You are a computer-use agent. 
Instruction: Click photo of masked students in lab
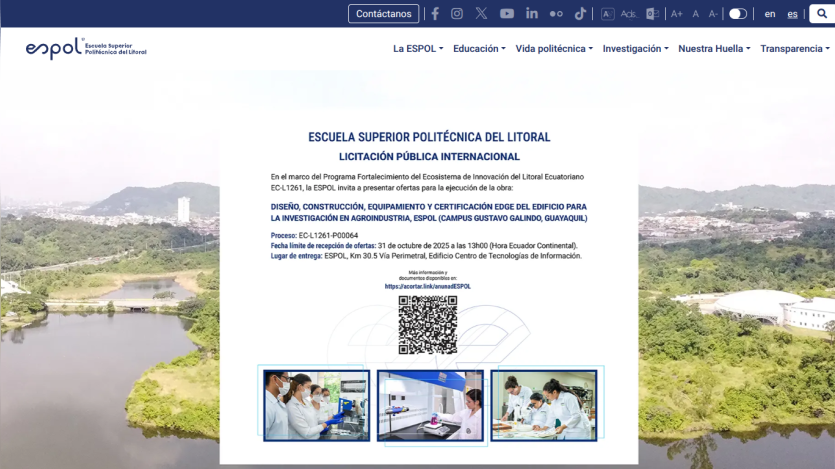tap(316, 406)
